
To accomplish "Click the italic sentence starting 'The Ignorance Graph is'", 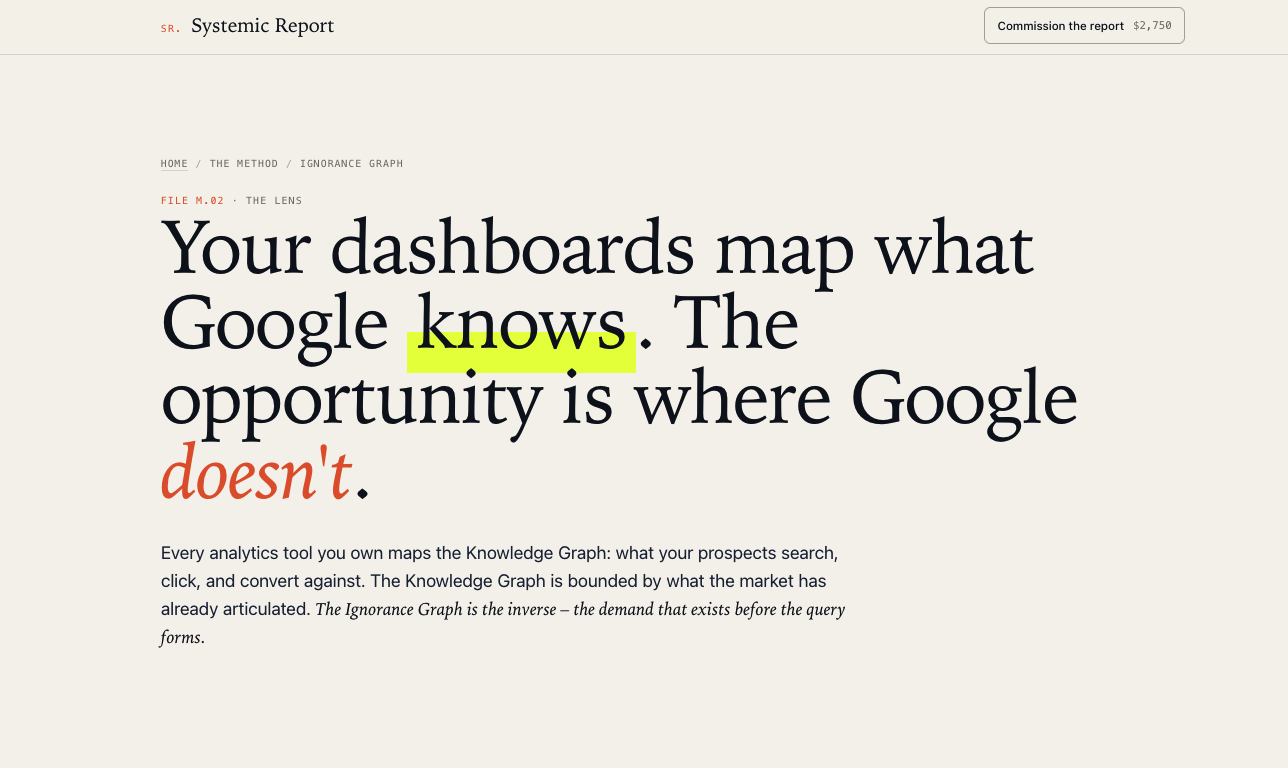I will 502,623.
